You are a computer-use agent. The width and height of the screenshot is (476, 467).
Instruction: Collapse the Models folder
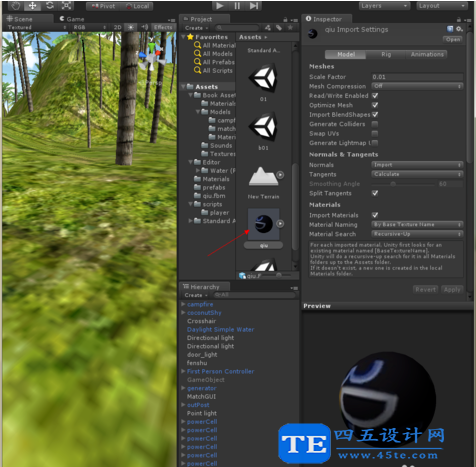198,112
